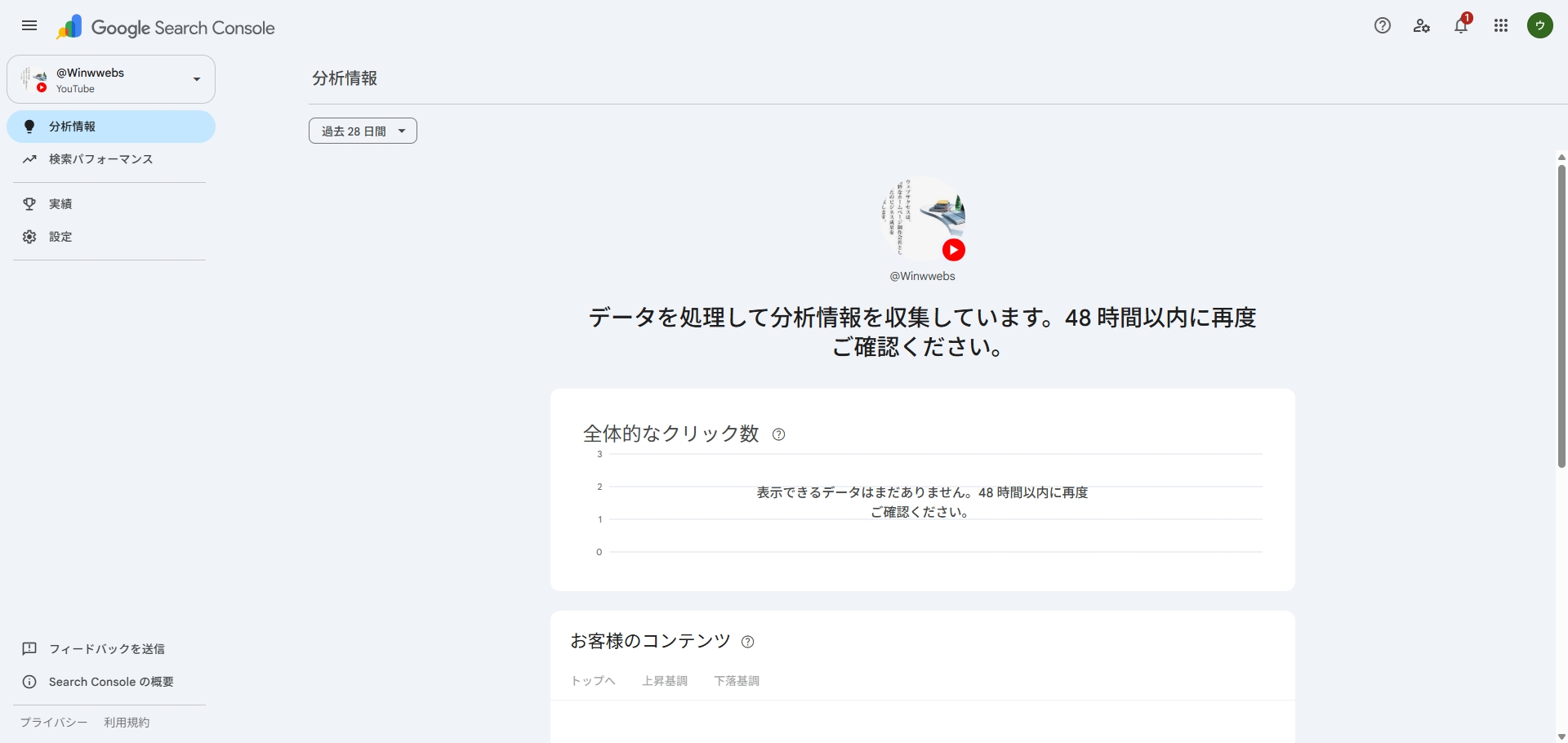1568x743 pixels.
Task: Switch to the 上昇基調 tab
Action: coord(665,681)
